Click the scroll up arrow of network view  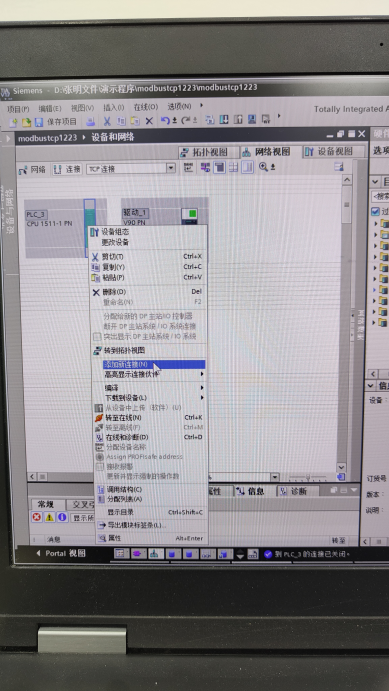347,180
